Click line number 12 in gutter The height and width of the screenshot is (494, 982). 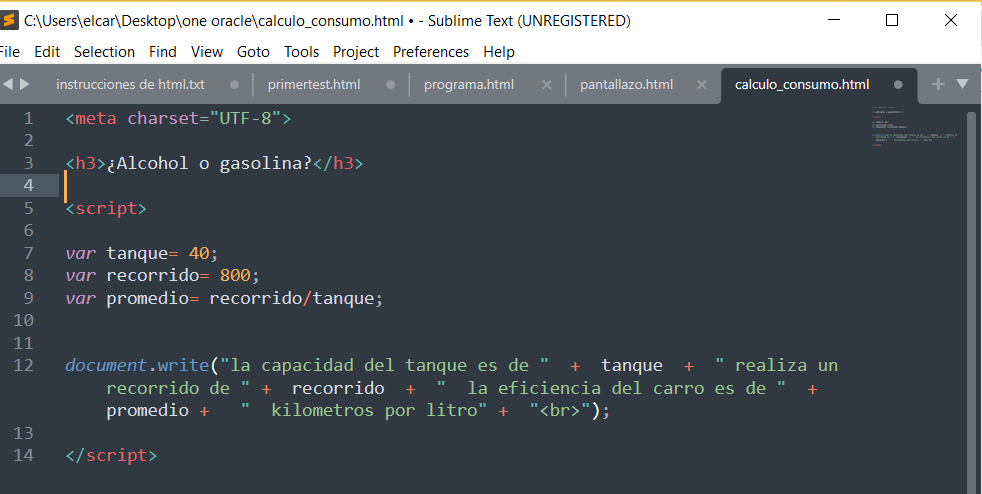(23, 365)
